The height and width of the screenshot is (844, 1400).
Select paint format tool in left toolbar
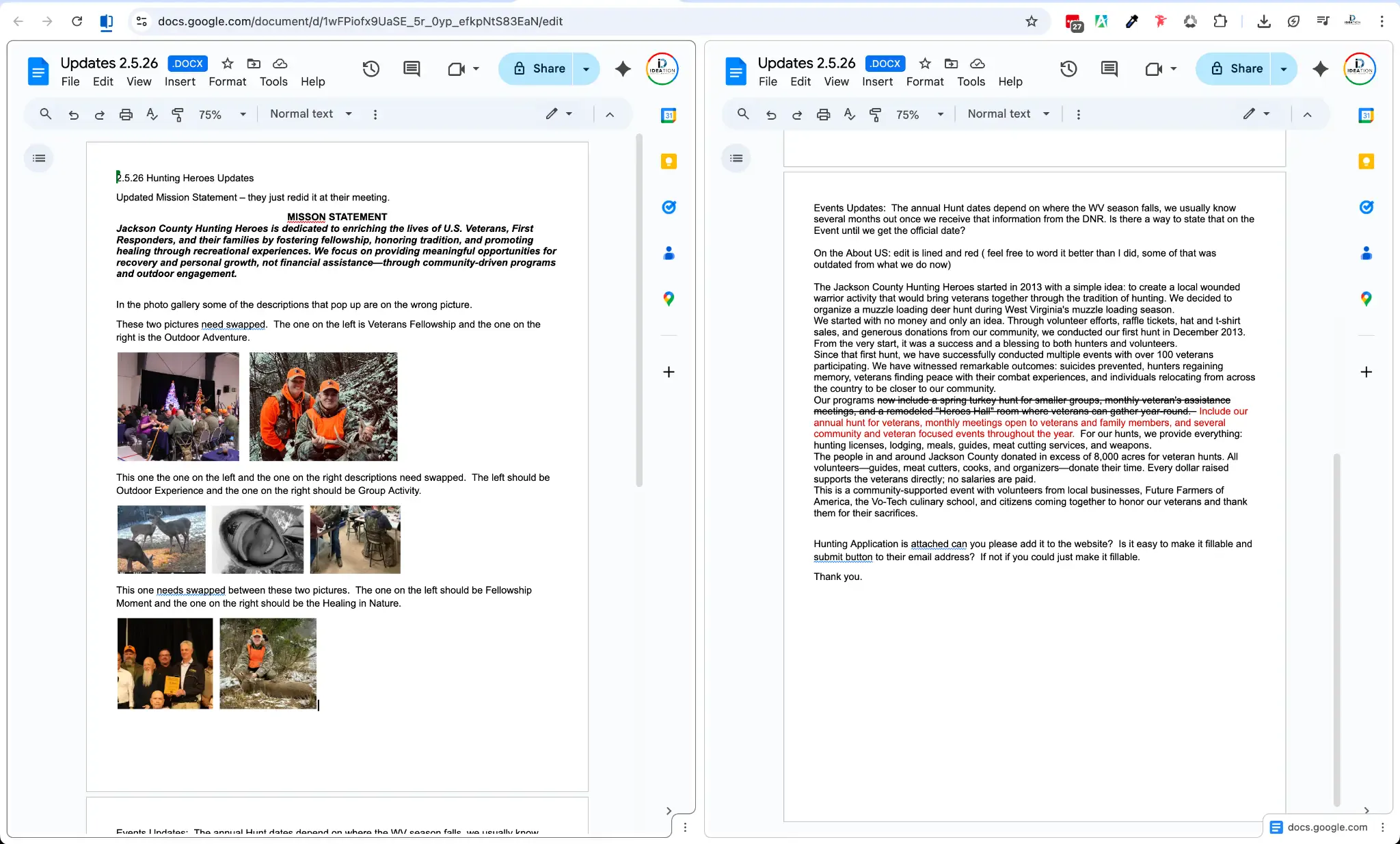(178, 114)
